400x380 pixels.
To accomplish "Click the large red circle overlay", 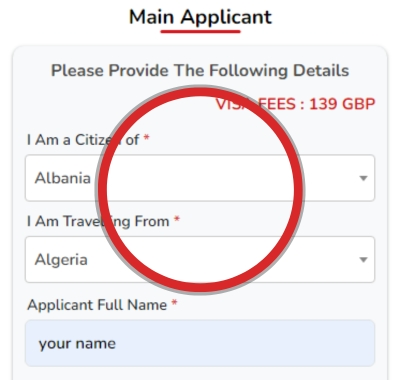I will (200, 190).
